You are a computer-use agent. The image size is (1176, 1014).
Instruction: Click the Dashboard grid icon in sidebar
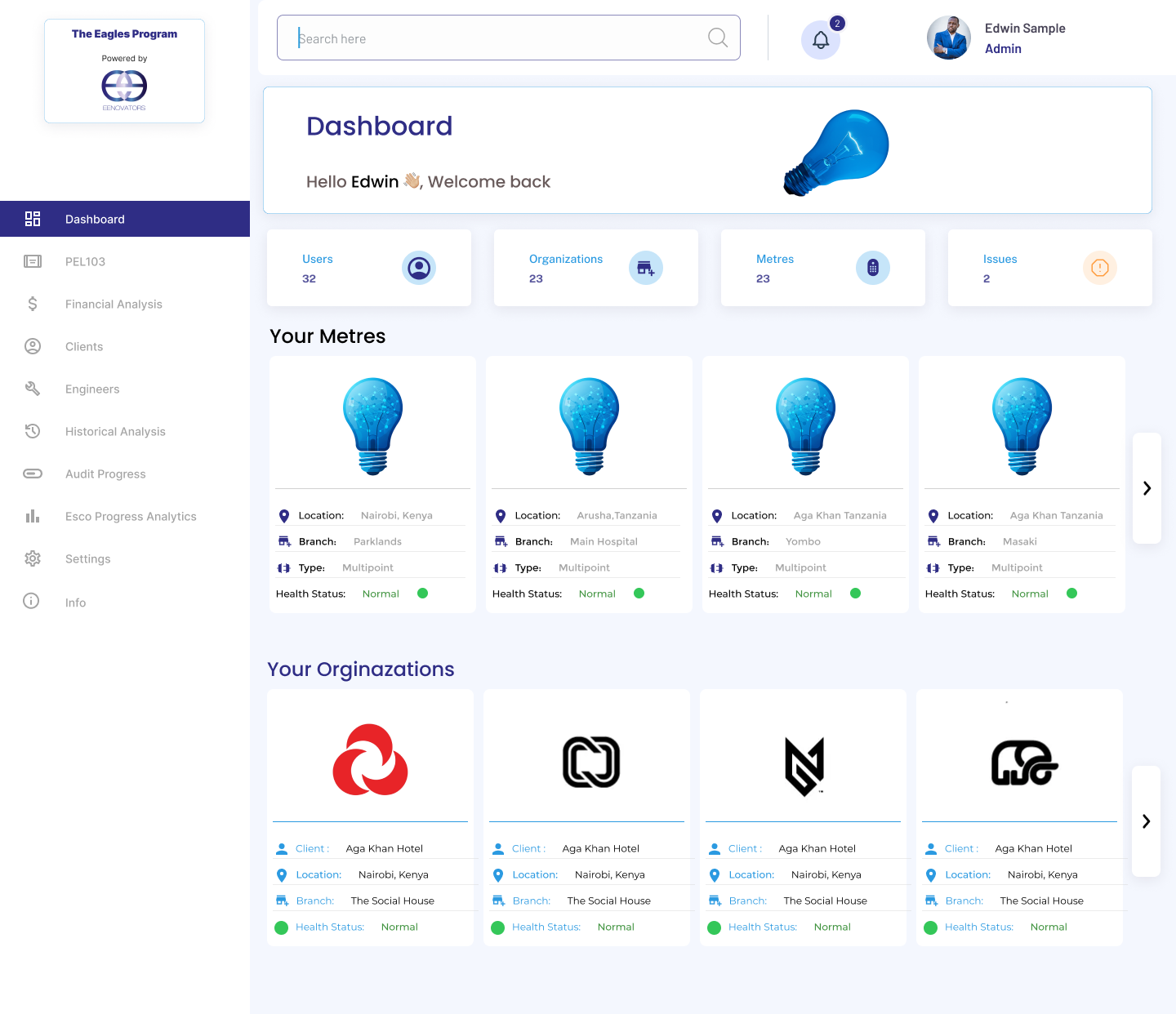point(33,219)
